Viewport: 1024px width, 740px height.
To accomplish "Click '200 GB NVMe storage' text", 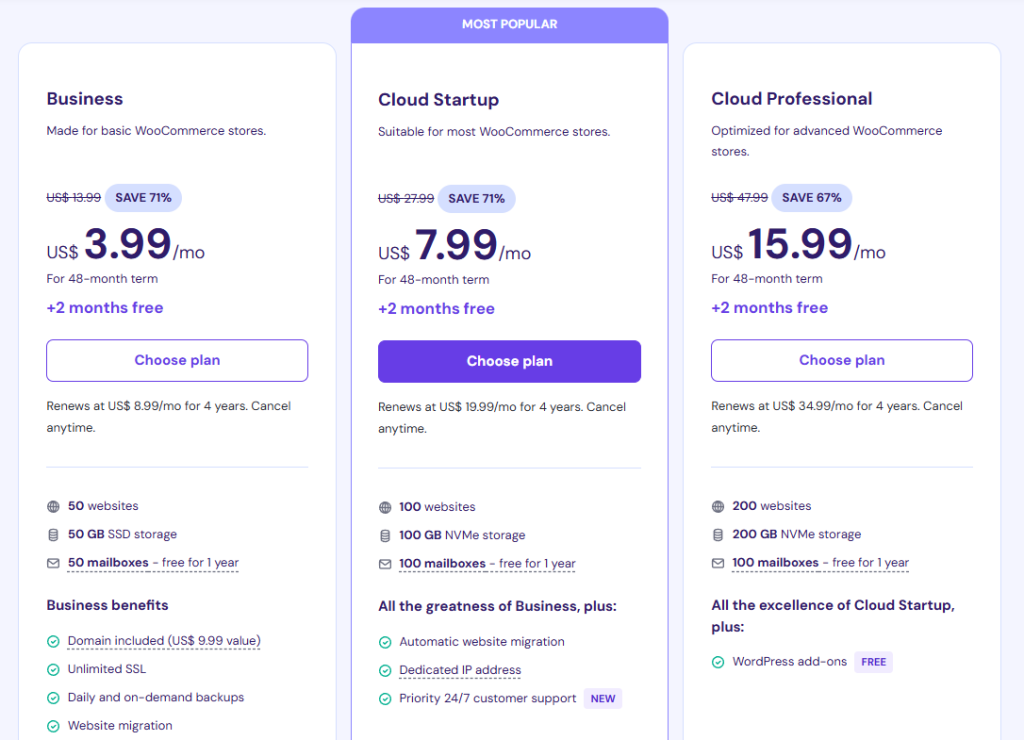I will 797,534.
